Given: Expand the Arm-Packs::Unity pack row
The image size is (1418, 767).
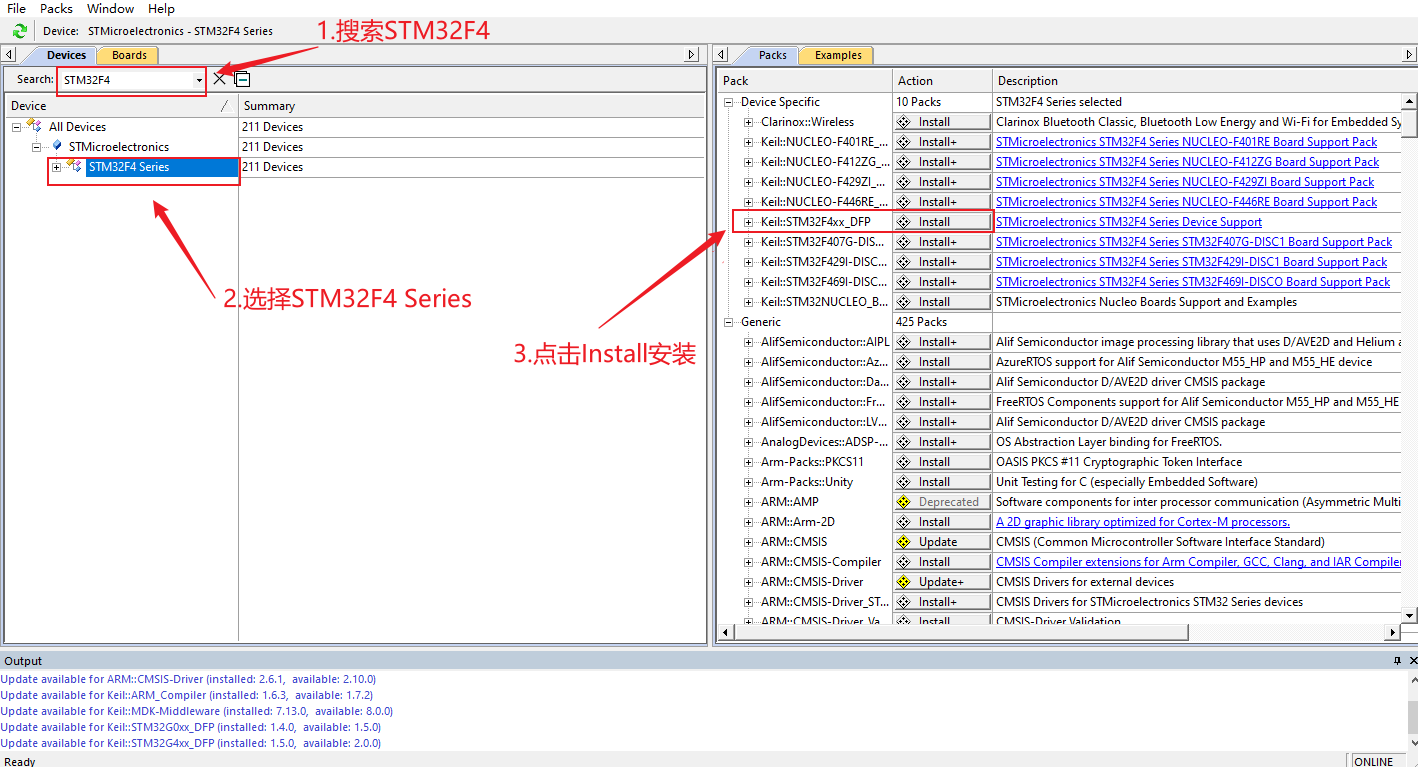Looking at the screenshot, I should pos(748,482).
